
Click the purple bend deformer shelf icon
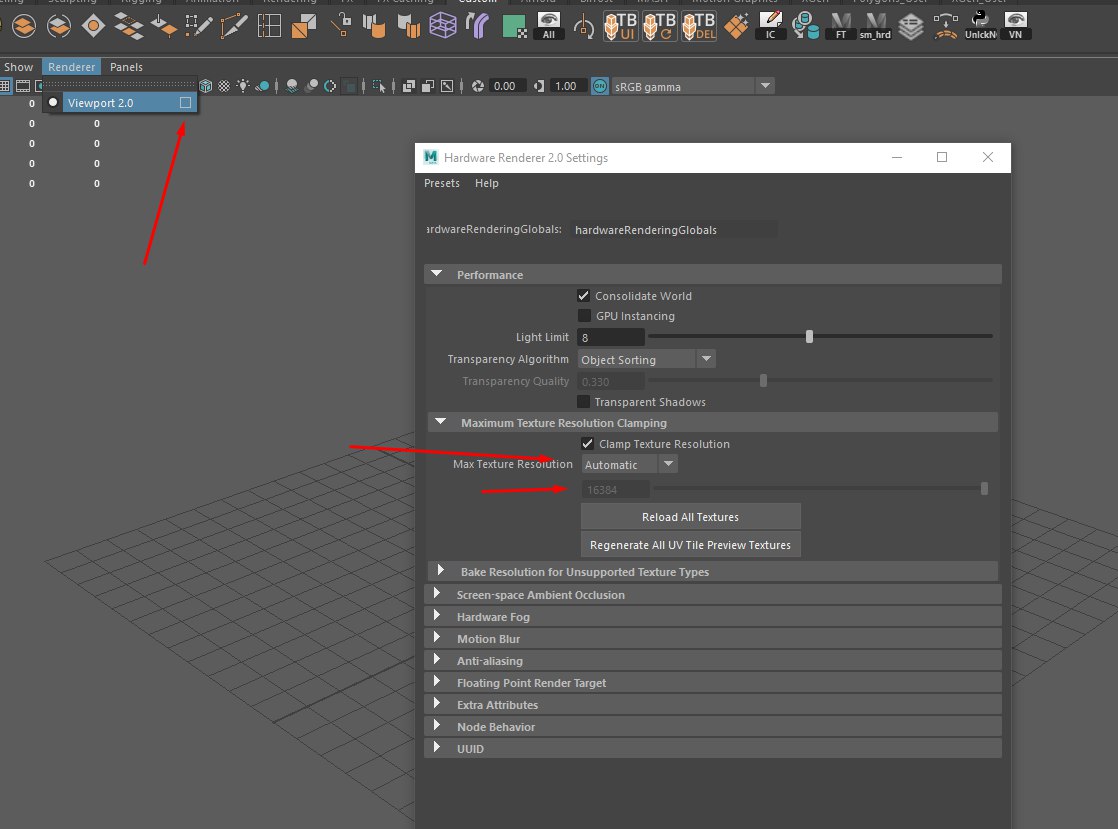(x=478, y=26)
